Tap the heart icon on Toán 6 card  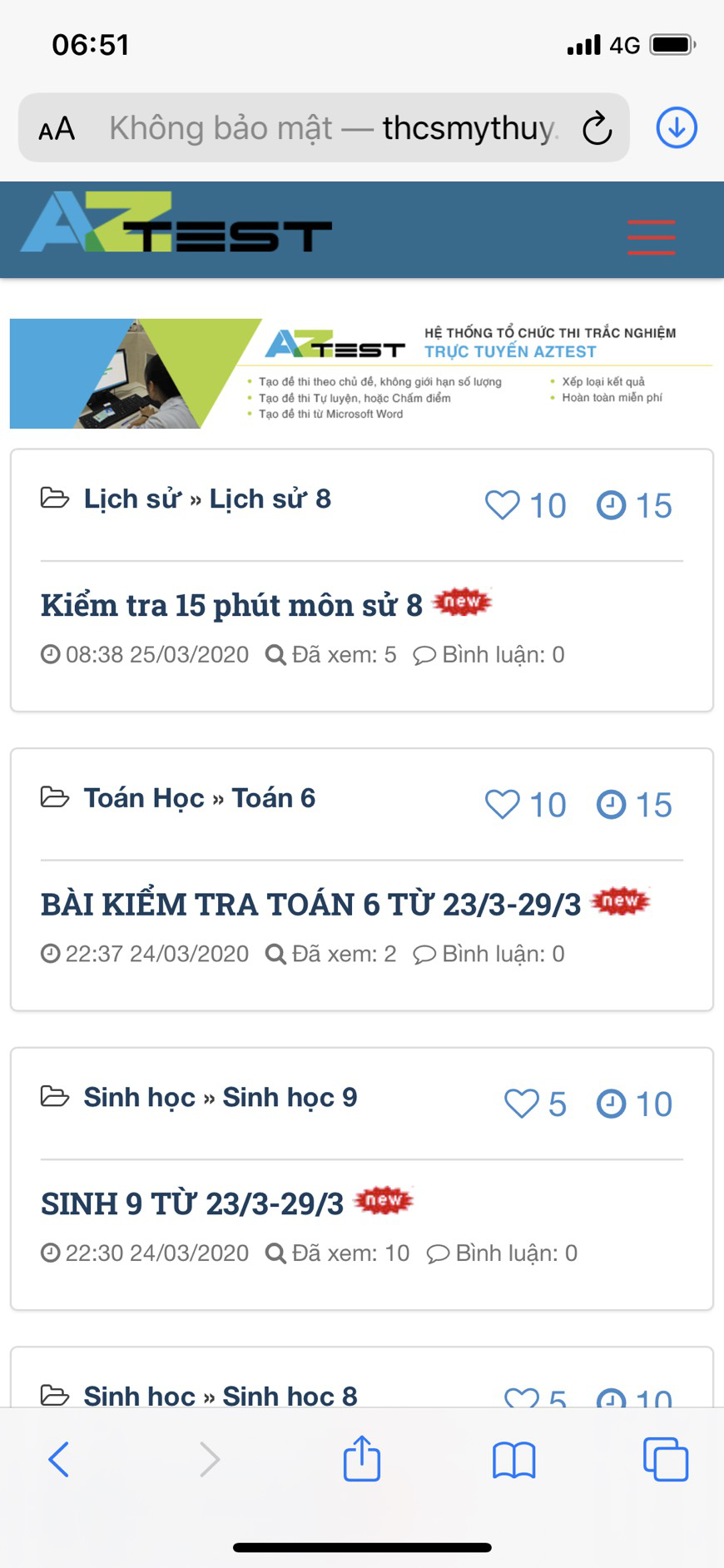click(x=502, y=804)
